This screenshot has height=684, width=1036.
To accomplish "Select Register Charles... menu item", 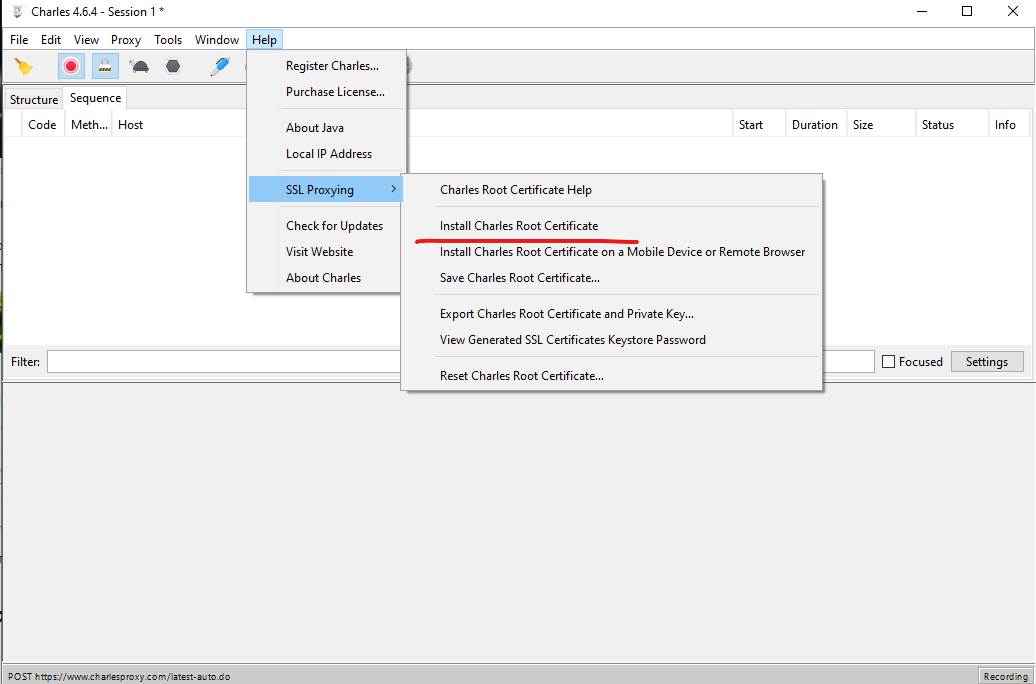I will 326,65.
